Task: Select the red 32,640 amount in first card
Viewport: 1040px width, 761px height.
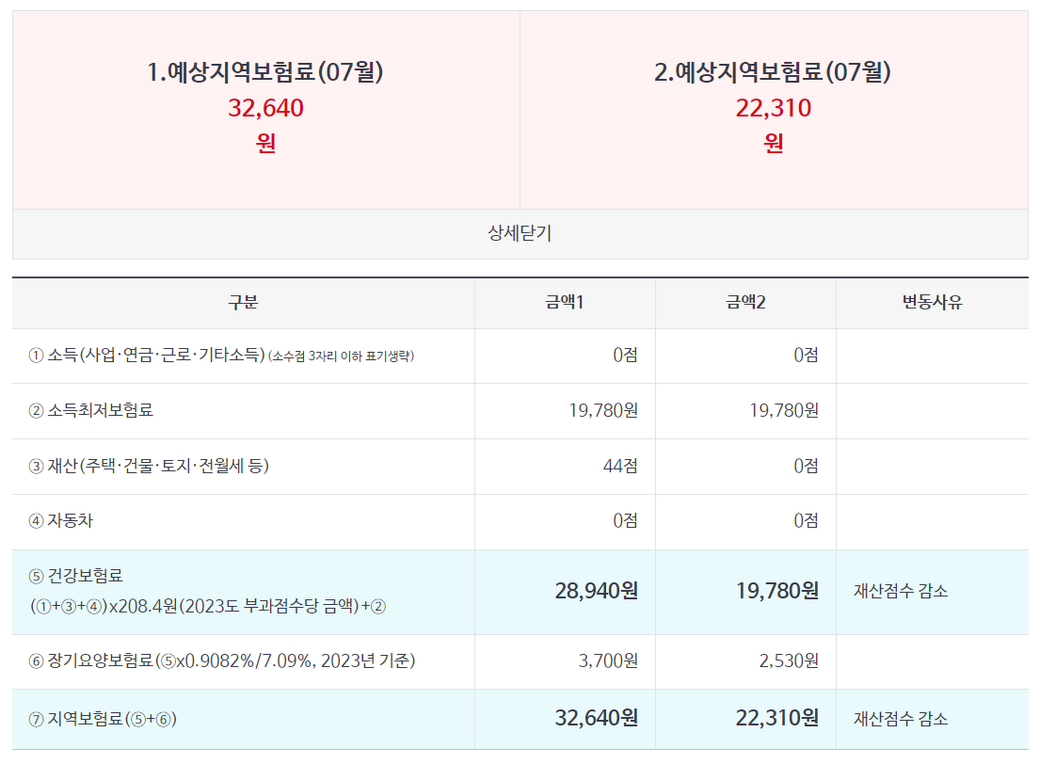Action: pos(265,108)
